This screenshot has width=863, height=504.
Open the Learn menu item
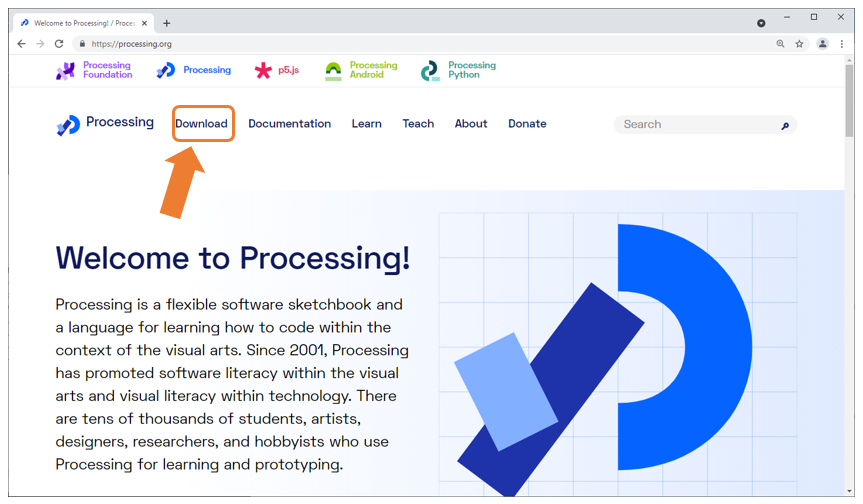[367, 124]
